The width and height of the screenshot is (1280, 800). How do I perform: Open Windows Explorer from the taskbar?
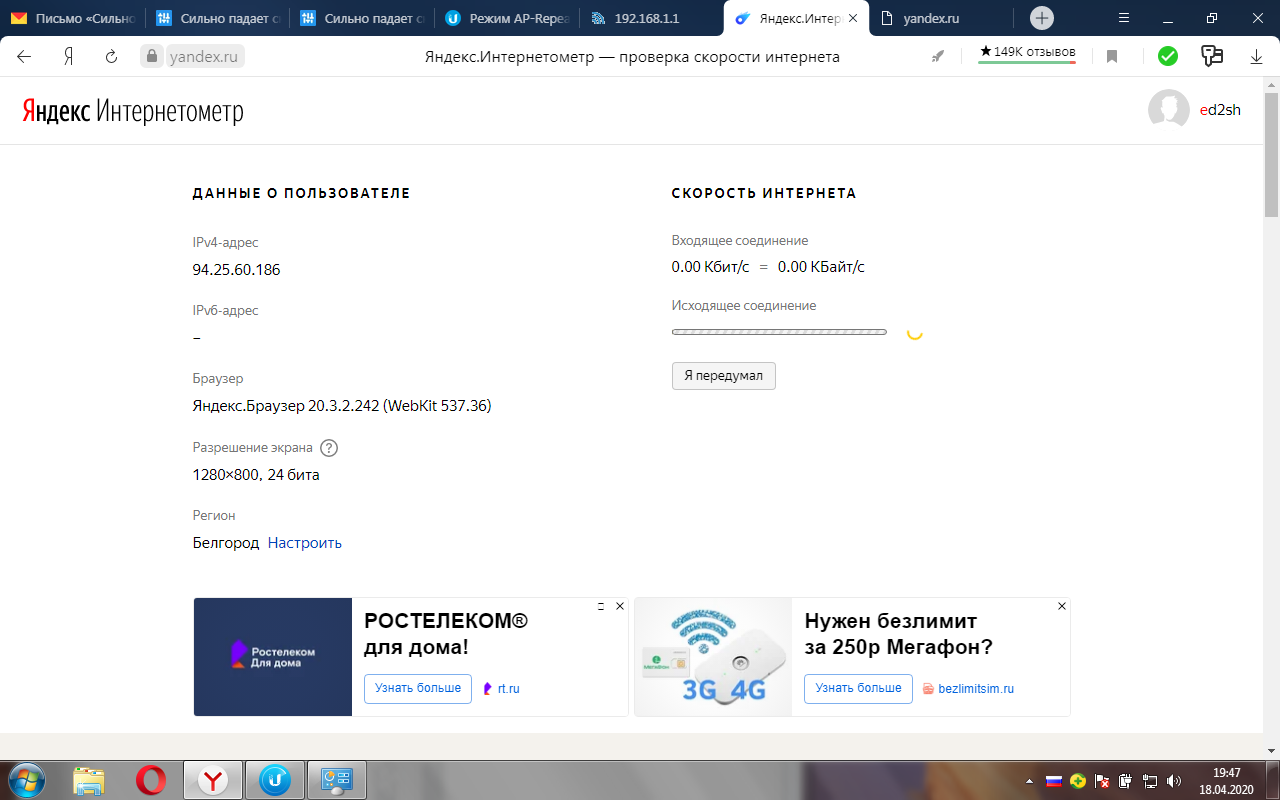coord(89,779)
